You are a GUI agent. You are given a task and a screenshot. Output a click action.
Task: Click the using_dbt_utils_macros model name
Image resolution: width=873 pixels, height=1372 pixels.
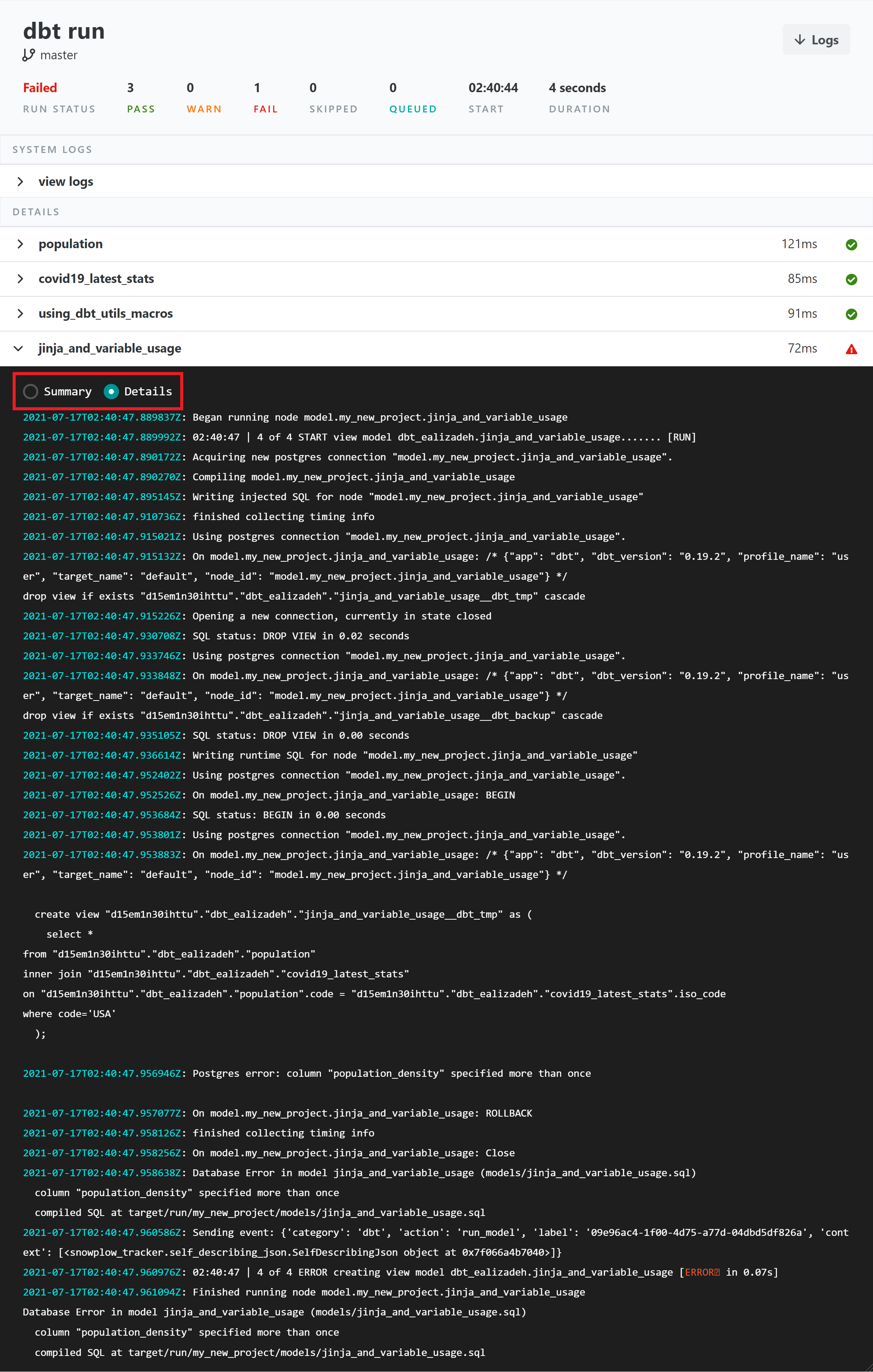click(x=106, y=314)
